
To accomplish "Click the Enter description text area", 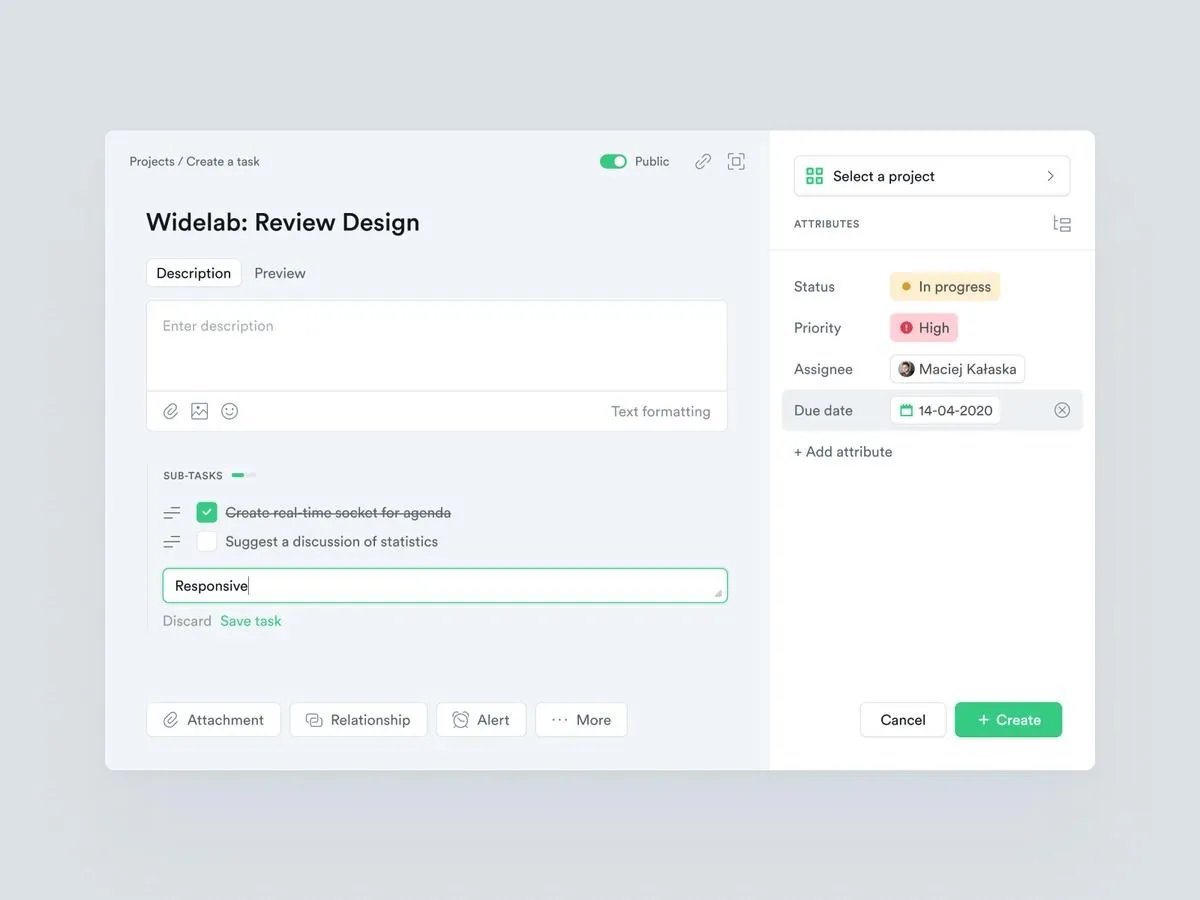I will coord(436,345).
